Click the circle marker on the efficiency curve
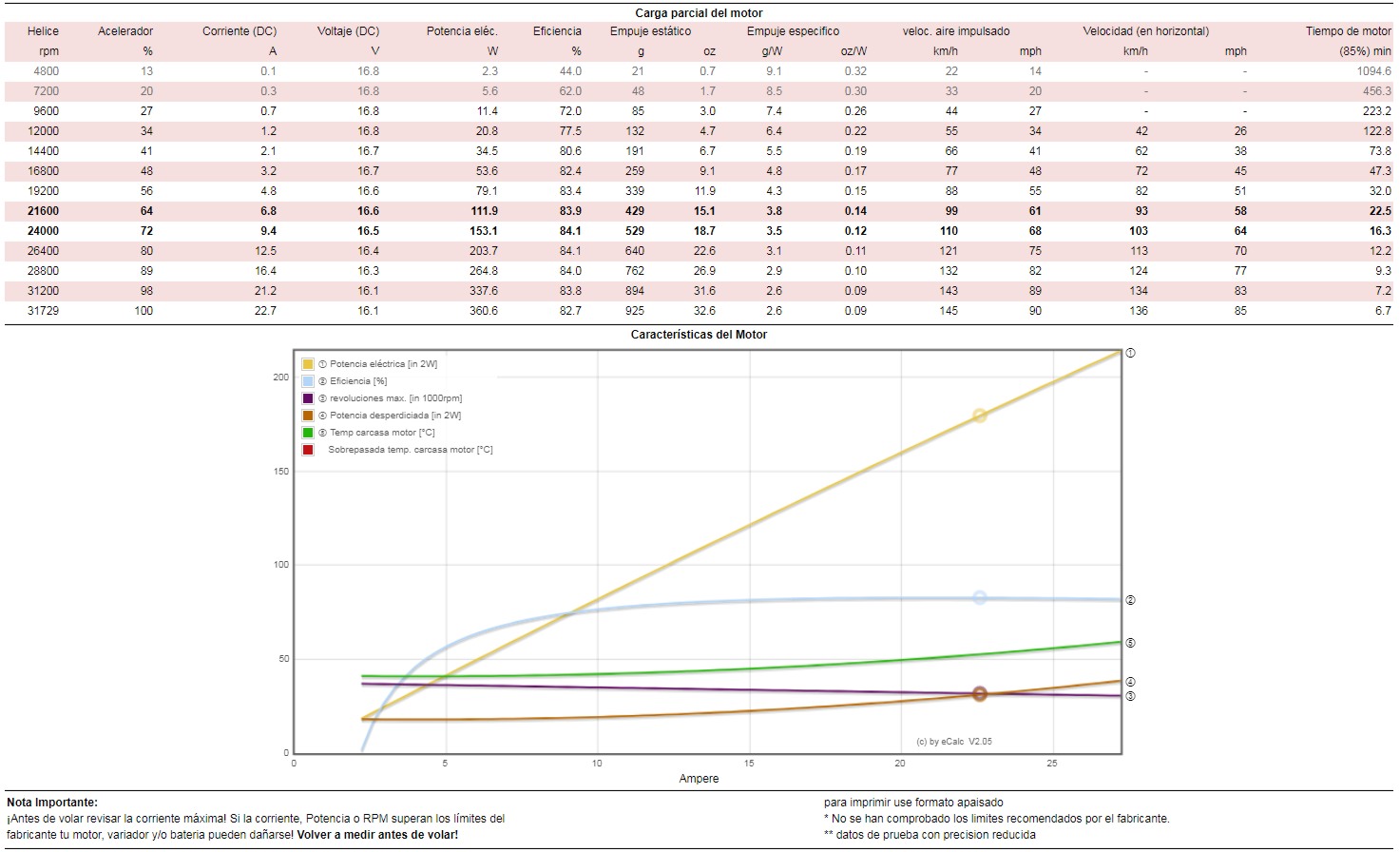1400x852 pixels. point(979,598)
